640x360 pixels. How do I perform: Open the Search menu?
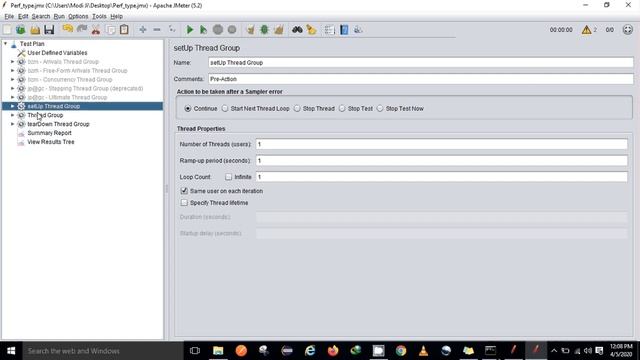[x=41, y=16]
